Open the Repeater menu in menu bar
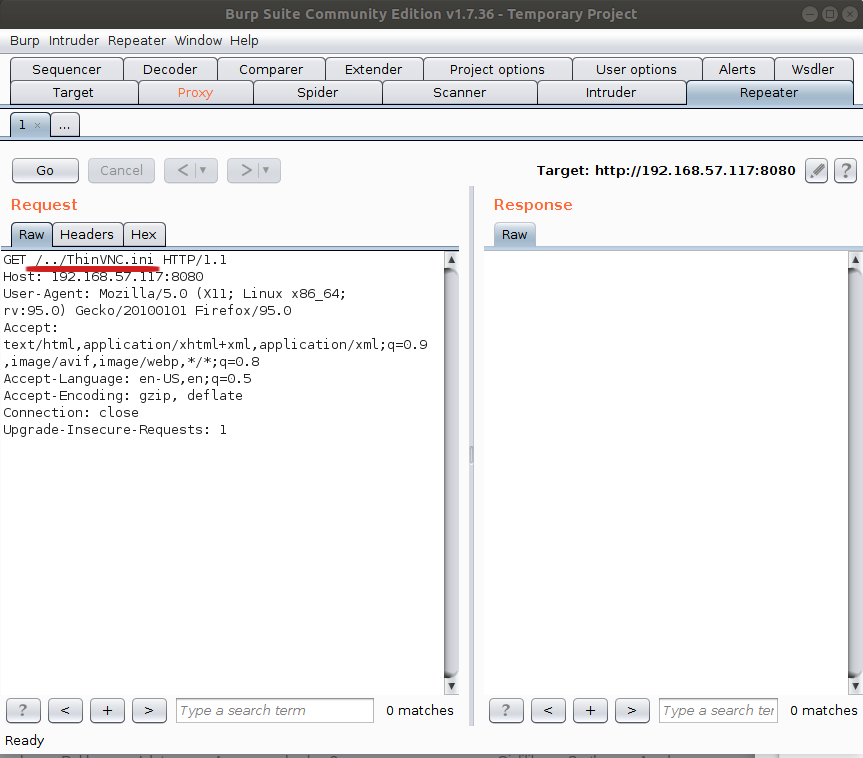This screenshot has height=758, width=863. (x=136, y=41)
